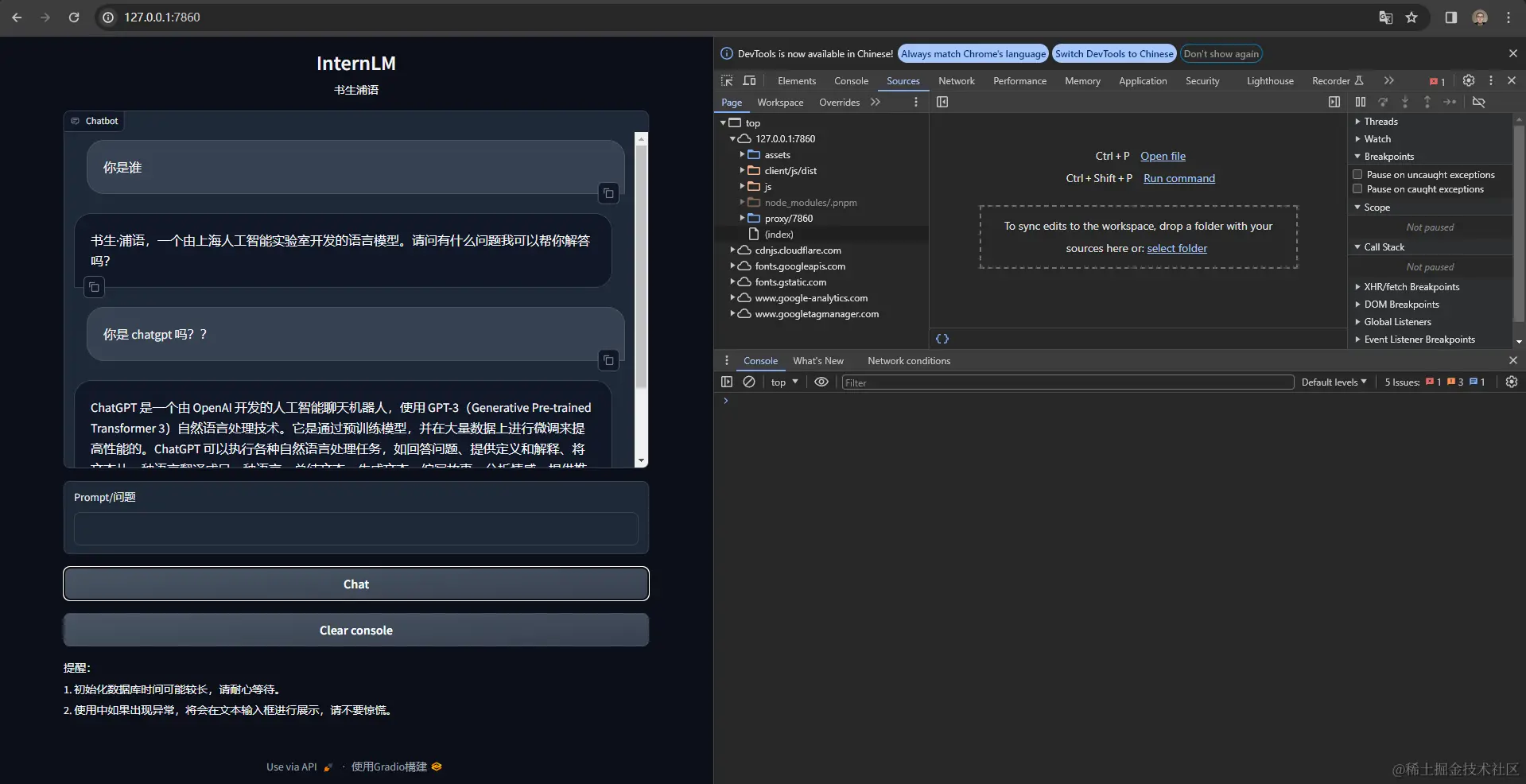Hide the sources navigator pane
Screen dimensions: 1526x784
(x=942, y=102)
